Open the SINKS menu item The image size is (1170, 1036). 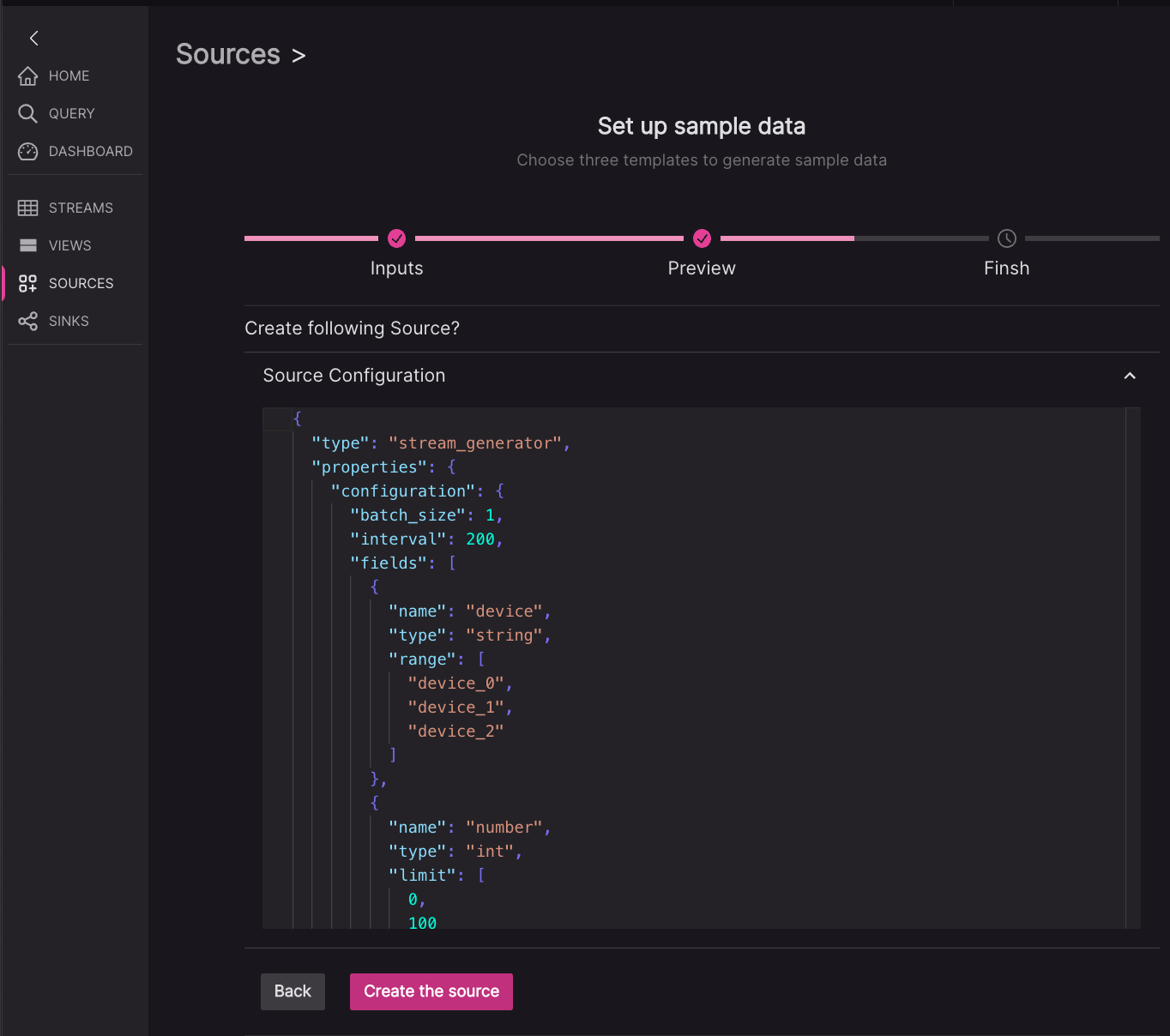(x=69, y=322)
